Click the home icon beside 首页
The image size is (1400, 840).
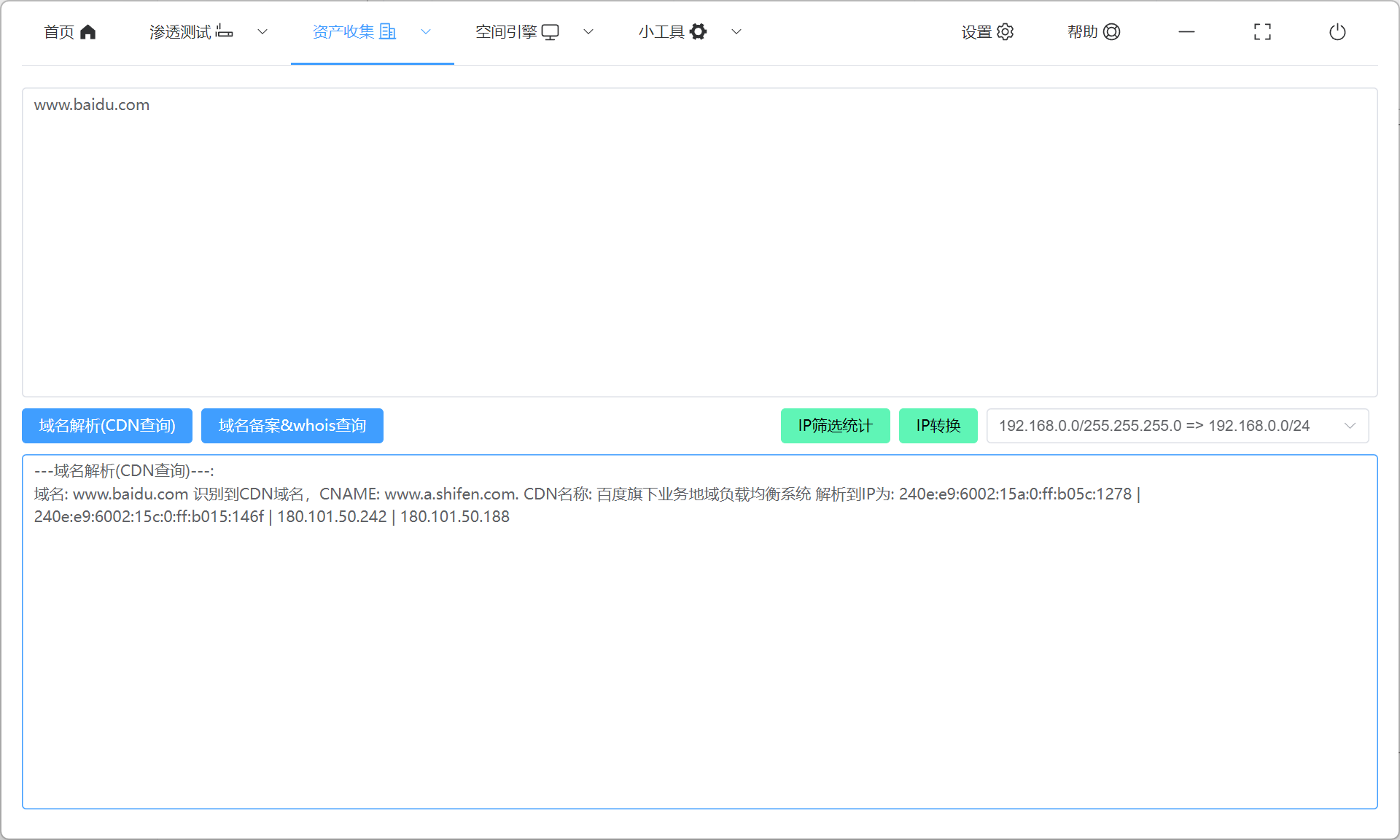point(88,32)
